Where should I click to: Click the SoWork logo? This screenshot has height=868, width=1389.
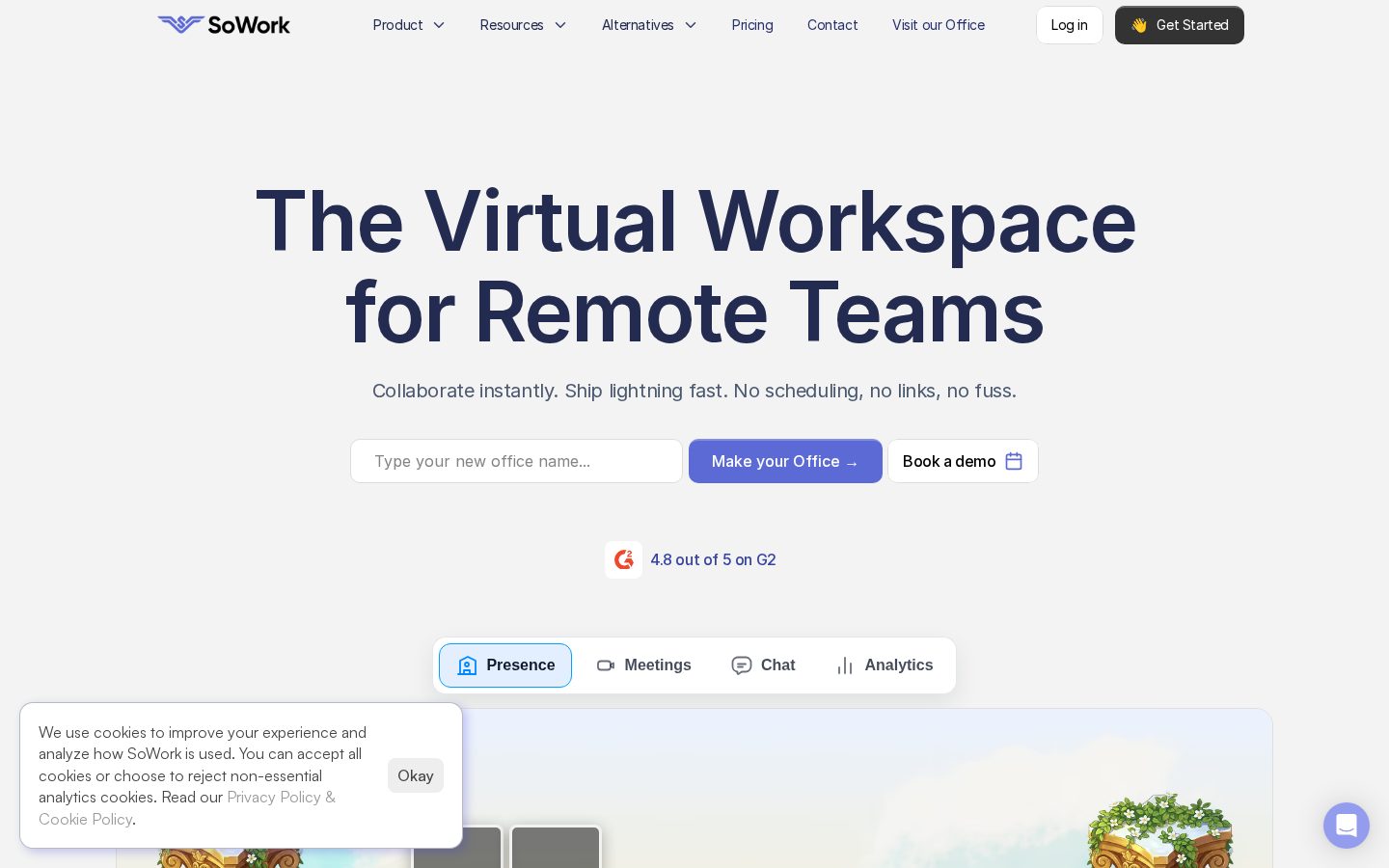tap(224, 25)
